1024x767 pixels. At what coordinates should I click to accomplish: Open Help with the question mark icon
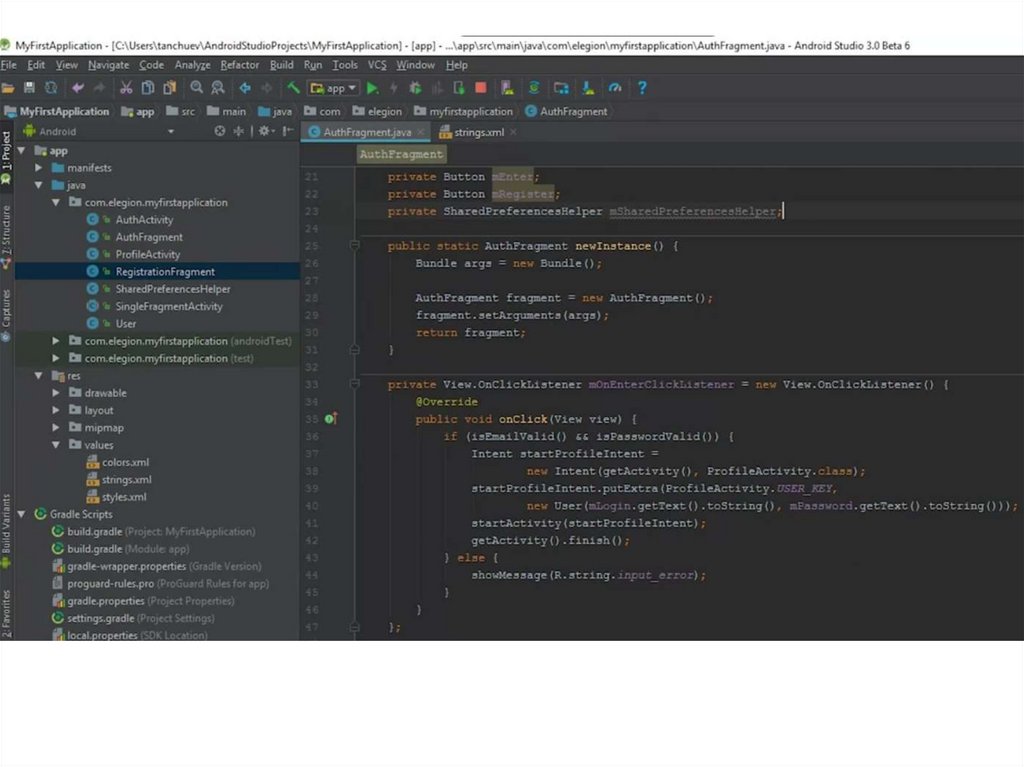pos(641,88)
